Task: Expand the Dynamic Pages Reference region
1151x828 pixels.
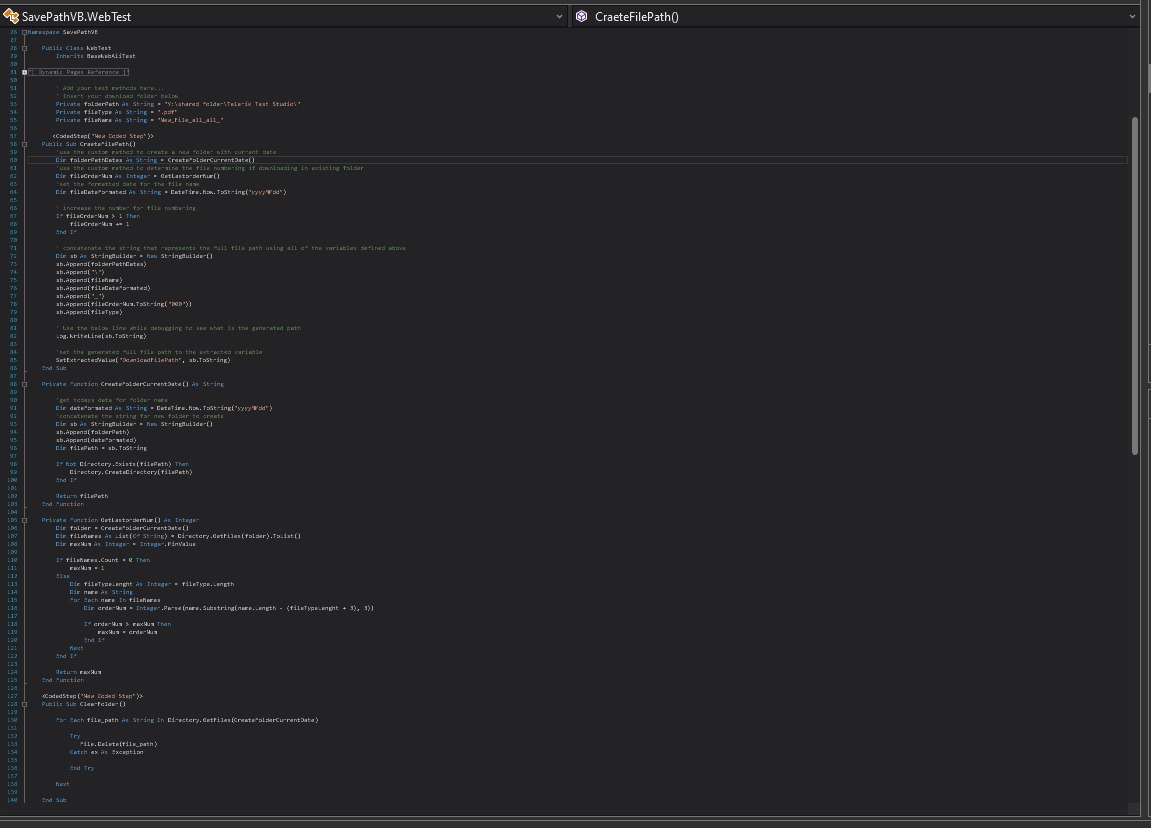Action: pyautogui.click(x=25, y=72)
